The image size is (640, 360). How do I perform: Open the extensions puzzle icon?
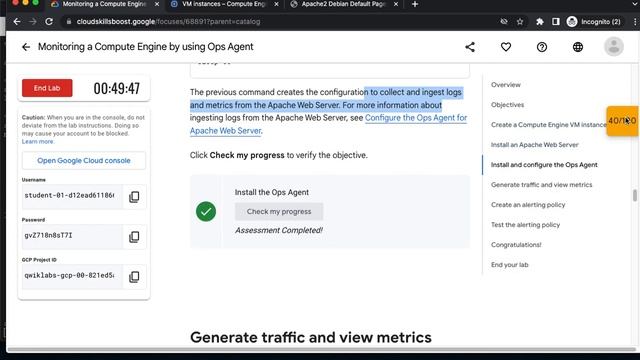[540, 22]
